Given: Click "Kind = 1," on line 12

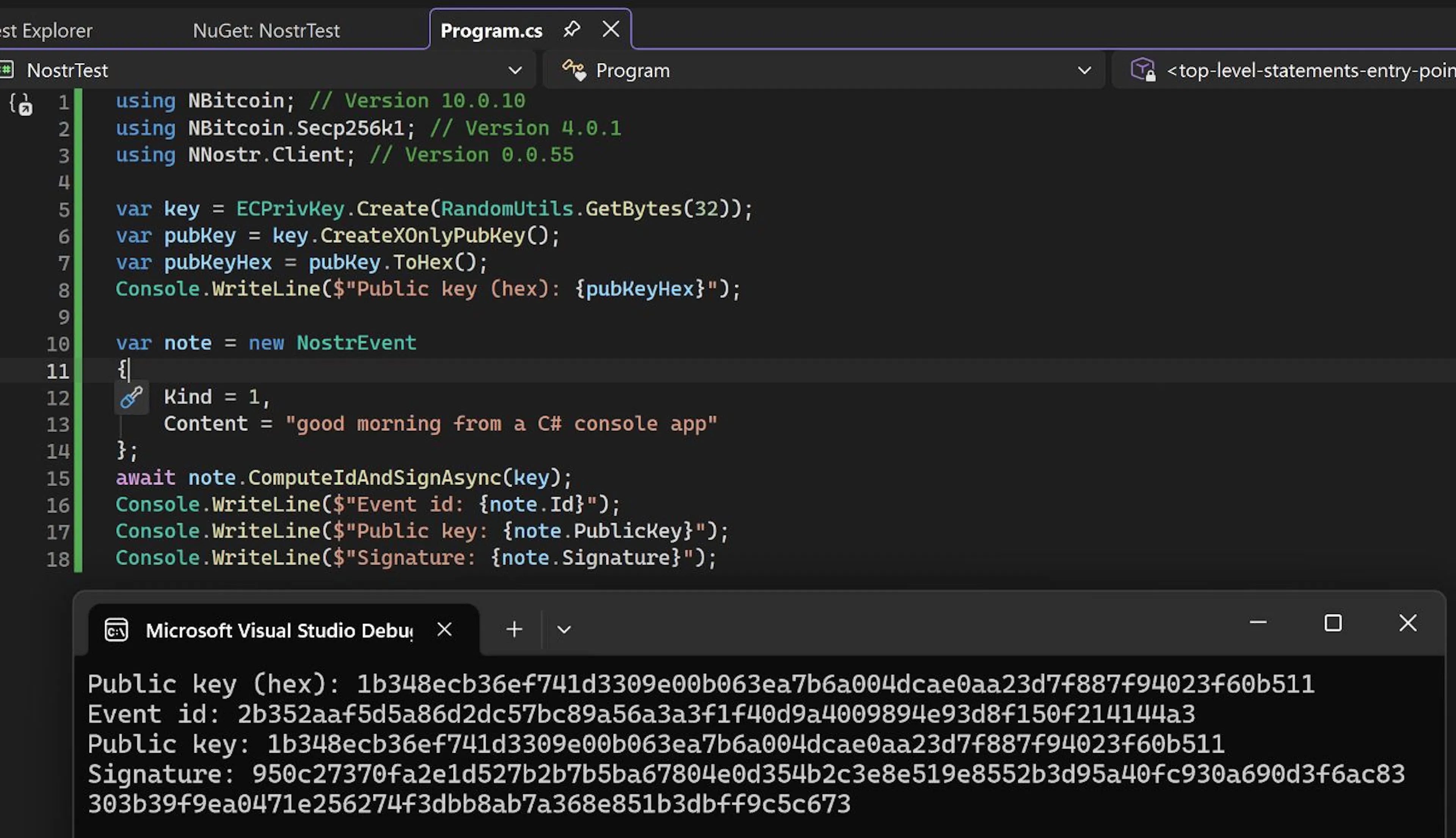Looking at the screenshot, I should point(217,397).
